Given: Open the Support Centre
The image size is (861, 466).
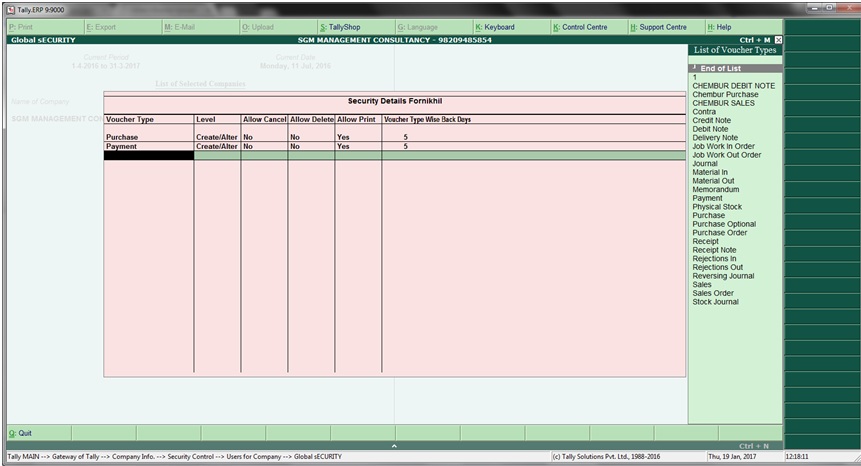Looking at the screenshot, I should click(x=662, y=27).
